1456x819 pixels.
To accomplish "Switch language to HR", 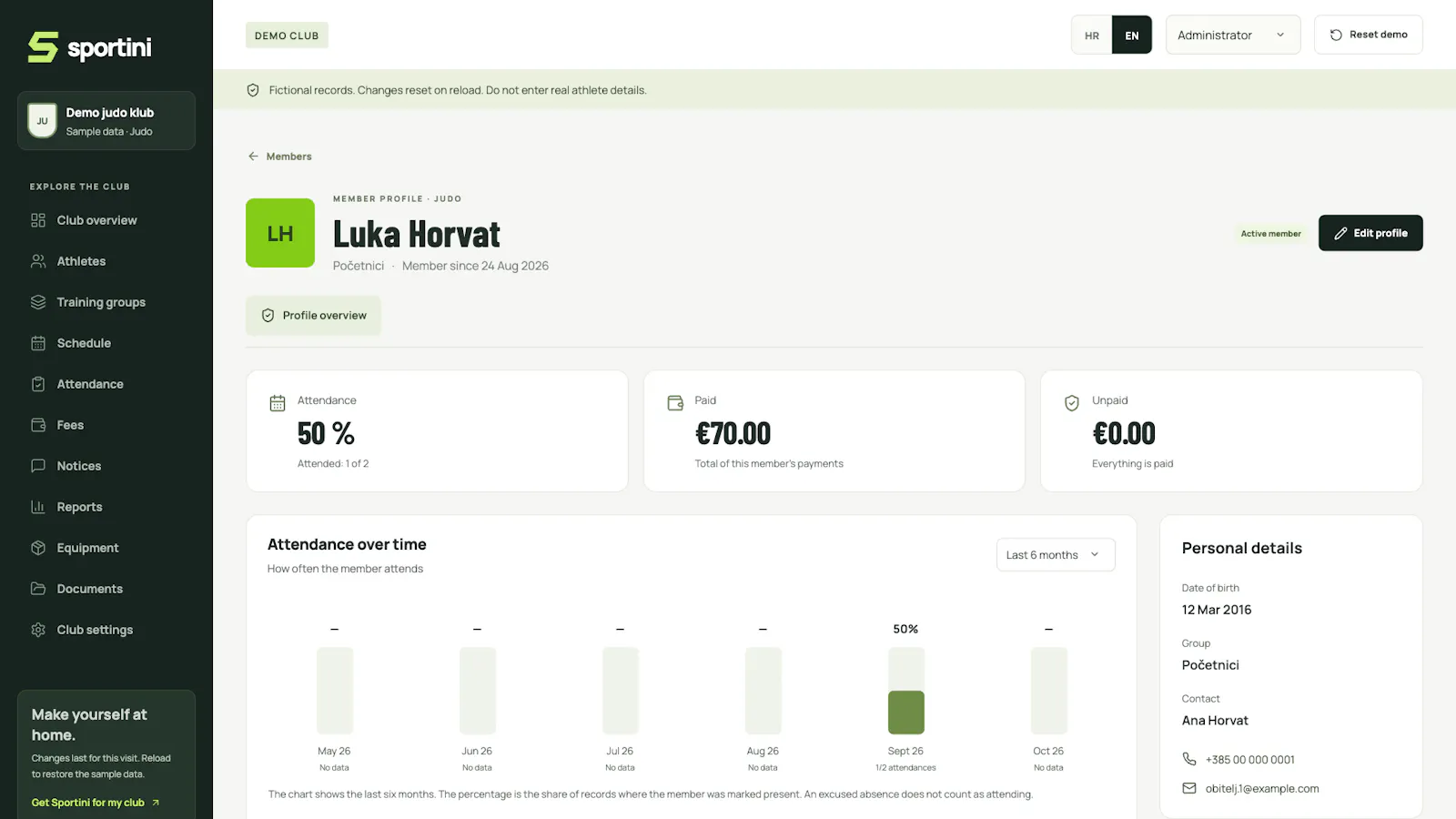I will click(x=1092, y=35).
